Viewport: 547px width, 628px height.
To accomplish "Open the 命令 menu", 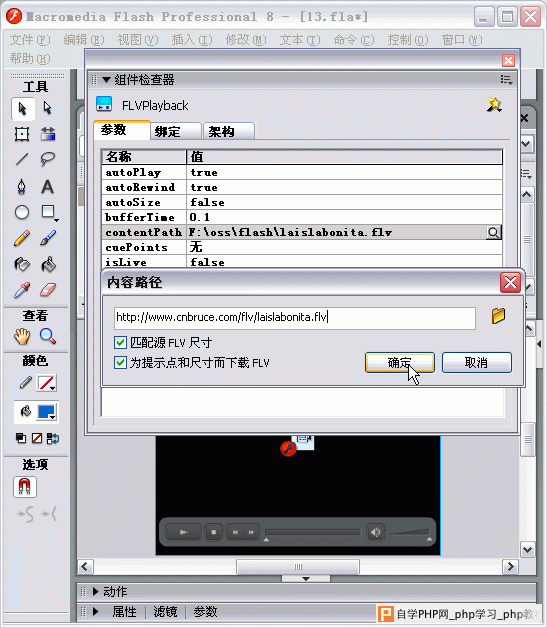I will point(354,40).
